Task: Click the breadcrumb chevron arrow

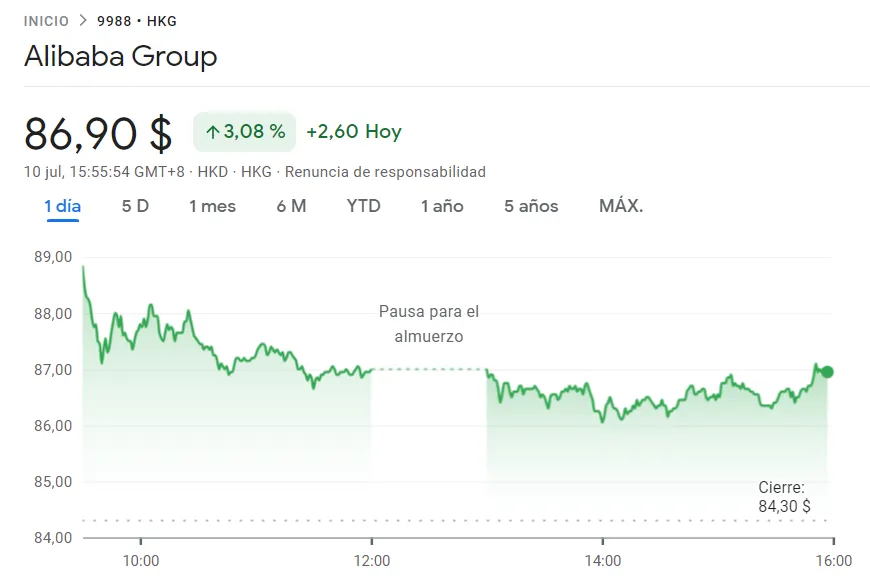Action: 83,21
